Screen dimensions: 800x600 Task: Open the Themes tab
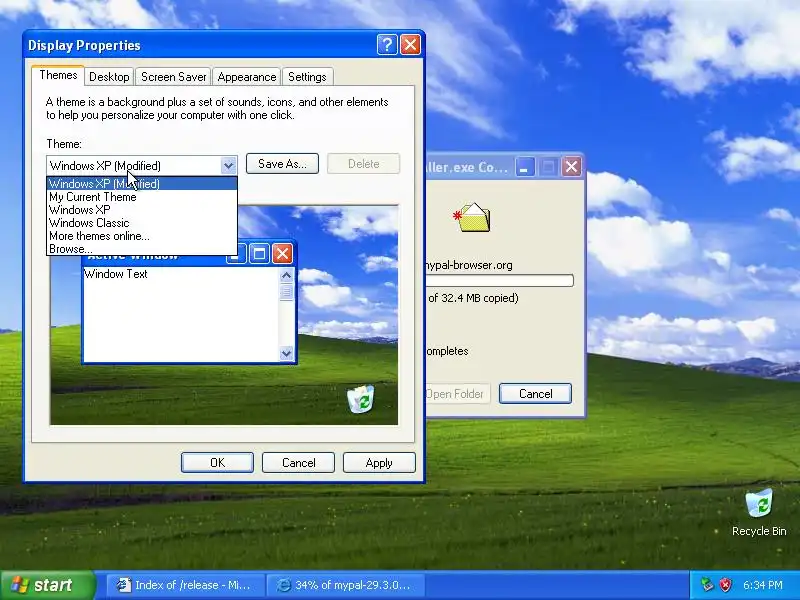click(x=58, y=75)
